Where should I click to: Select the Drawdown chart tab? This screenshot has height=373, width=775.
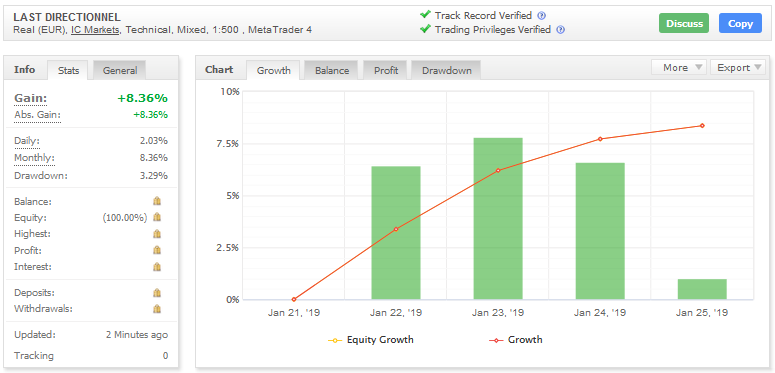click(446, 70)
